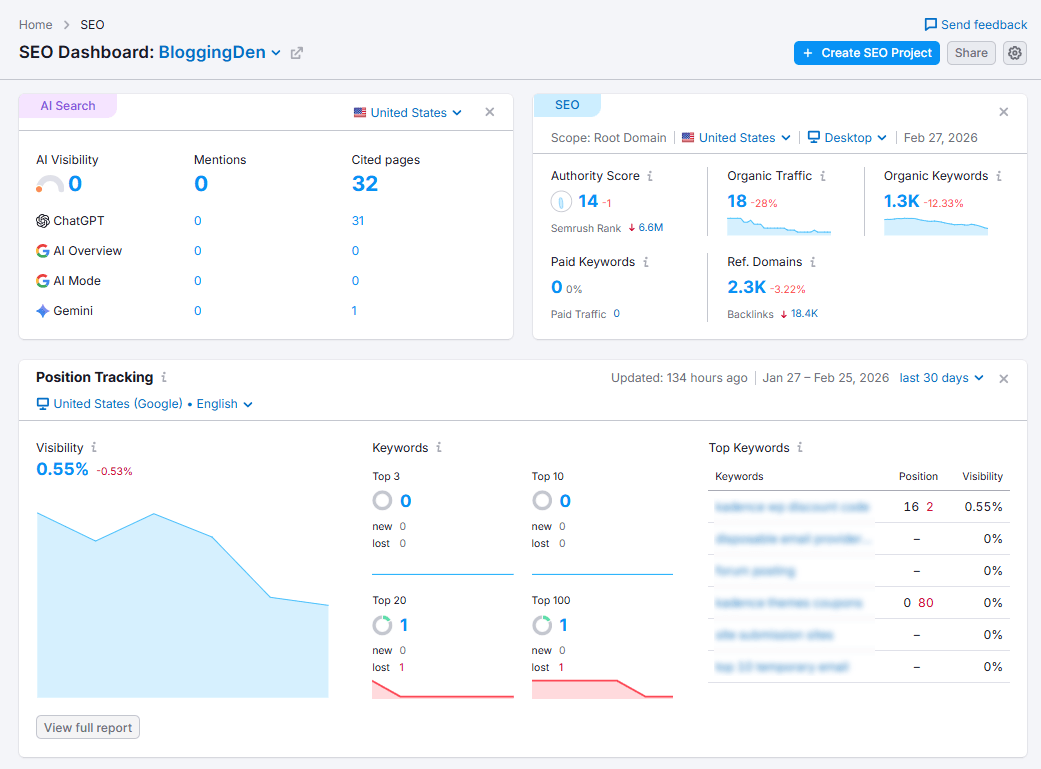
Task: Click Ref. Domains info icon
Action: click(x=813, y=262)
